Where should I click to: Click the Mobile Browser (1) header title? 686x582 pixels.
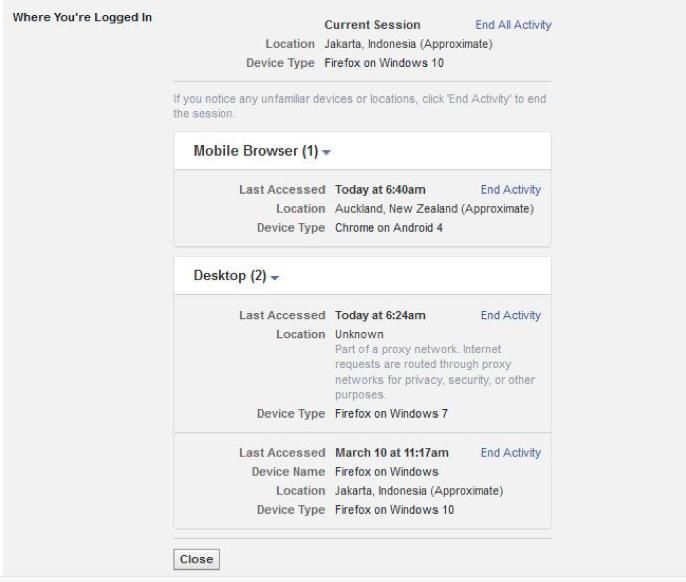pos(254,152)
